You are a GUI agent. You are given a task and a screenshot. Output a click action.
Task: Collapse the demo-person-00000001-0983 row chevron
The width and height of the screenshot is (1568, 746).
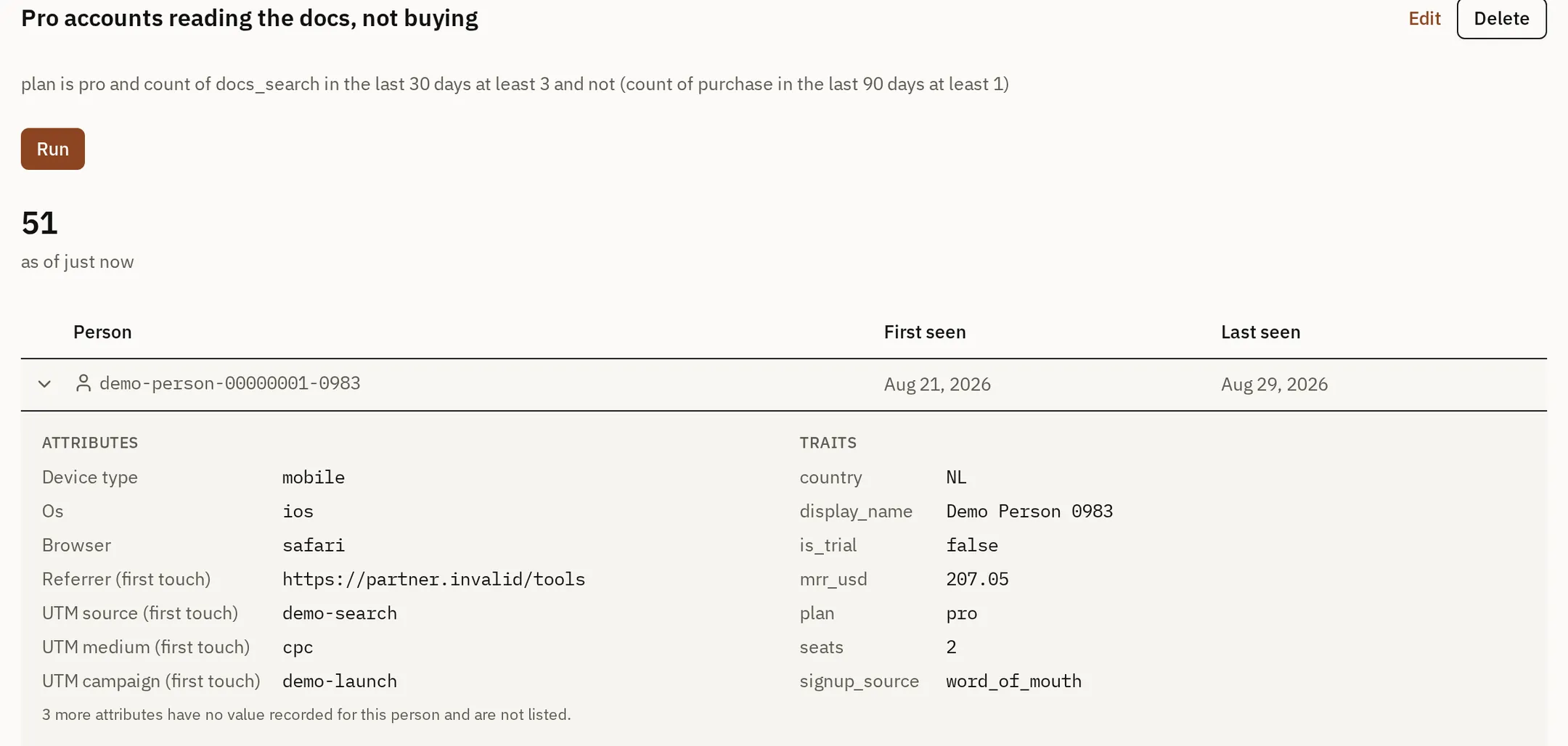tap(44, 384)
